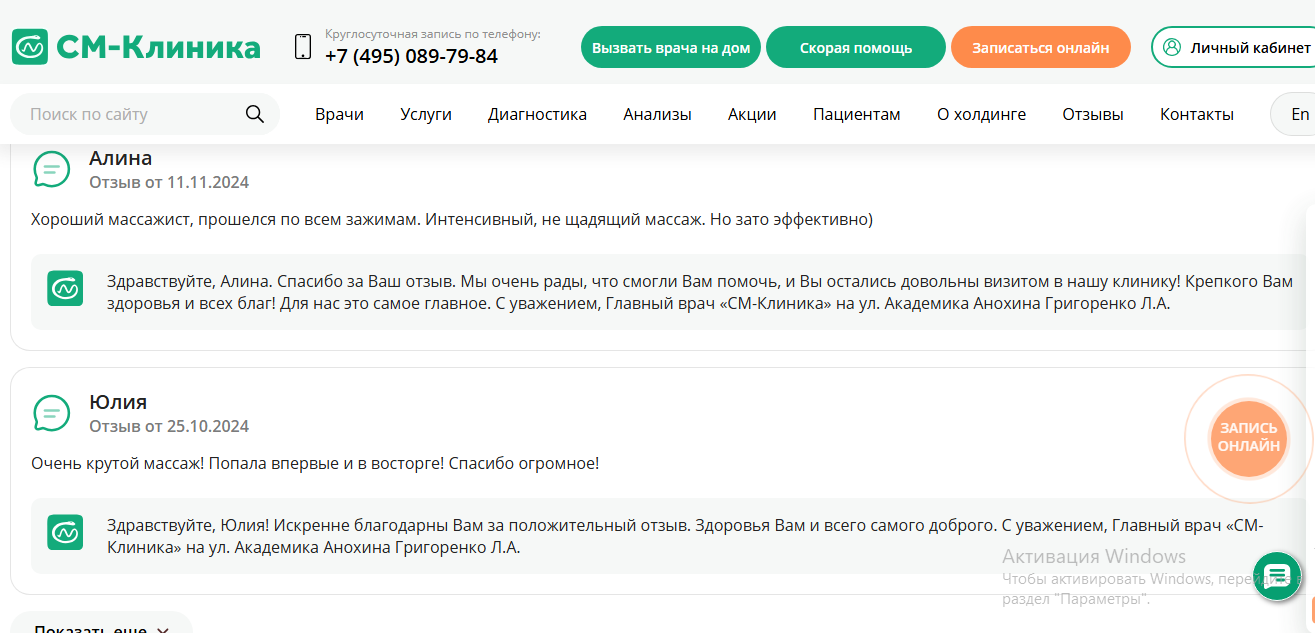Click the Скорая помощь button

(x=855, y=46)
